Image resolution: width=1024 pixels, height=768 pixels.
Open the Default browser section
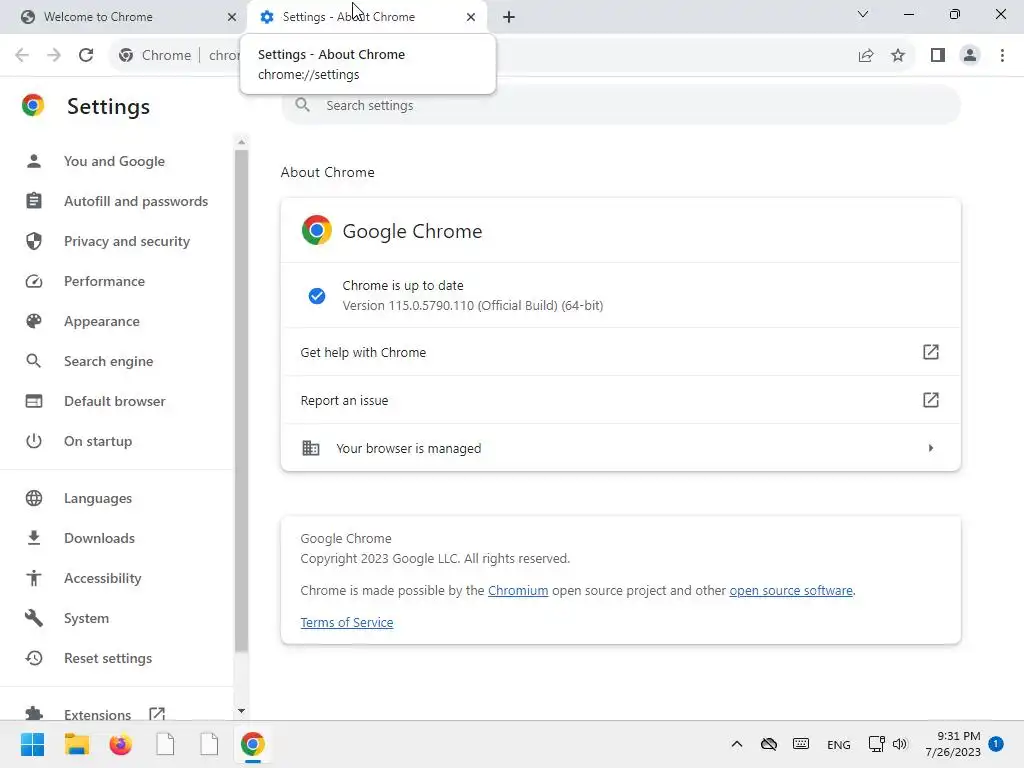[114, 401]
